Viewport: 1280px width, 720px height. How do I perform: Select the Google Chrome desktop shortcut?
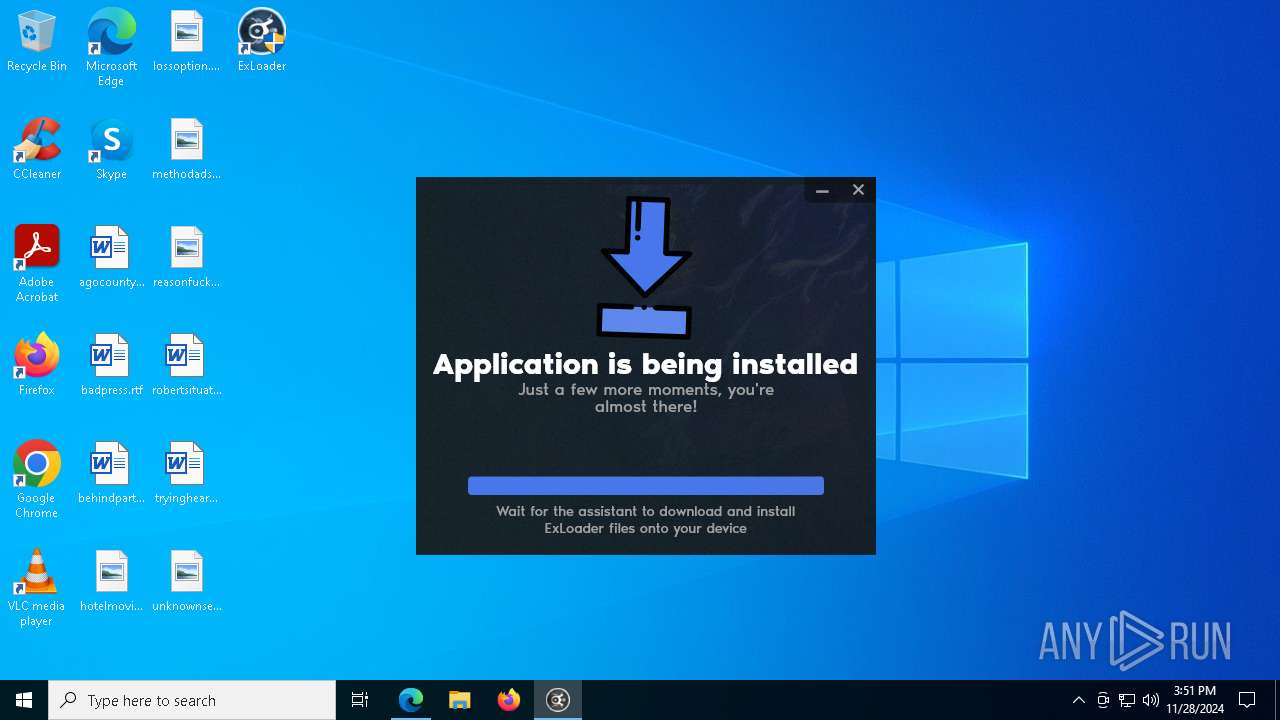click(x=37, y=480)
